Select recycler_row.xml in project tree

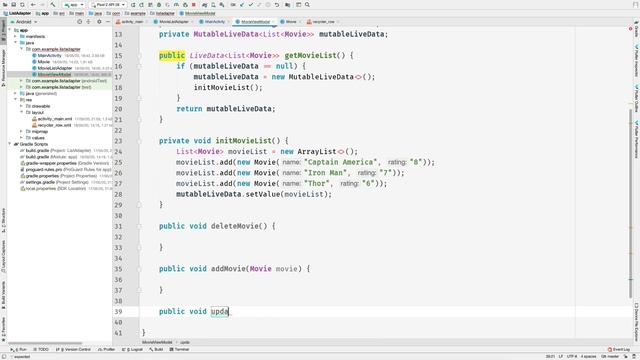(x=54, y=125)
